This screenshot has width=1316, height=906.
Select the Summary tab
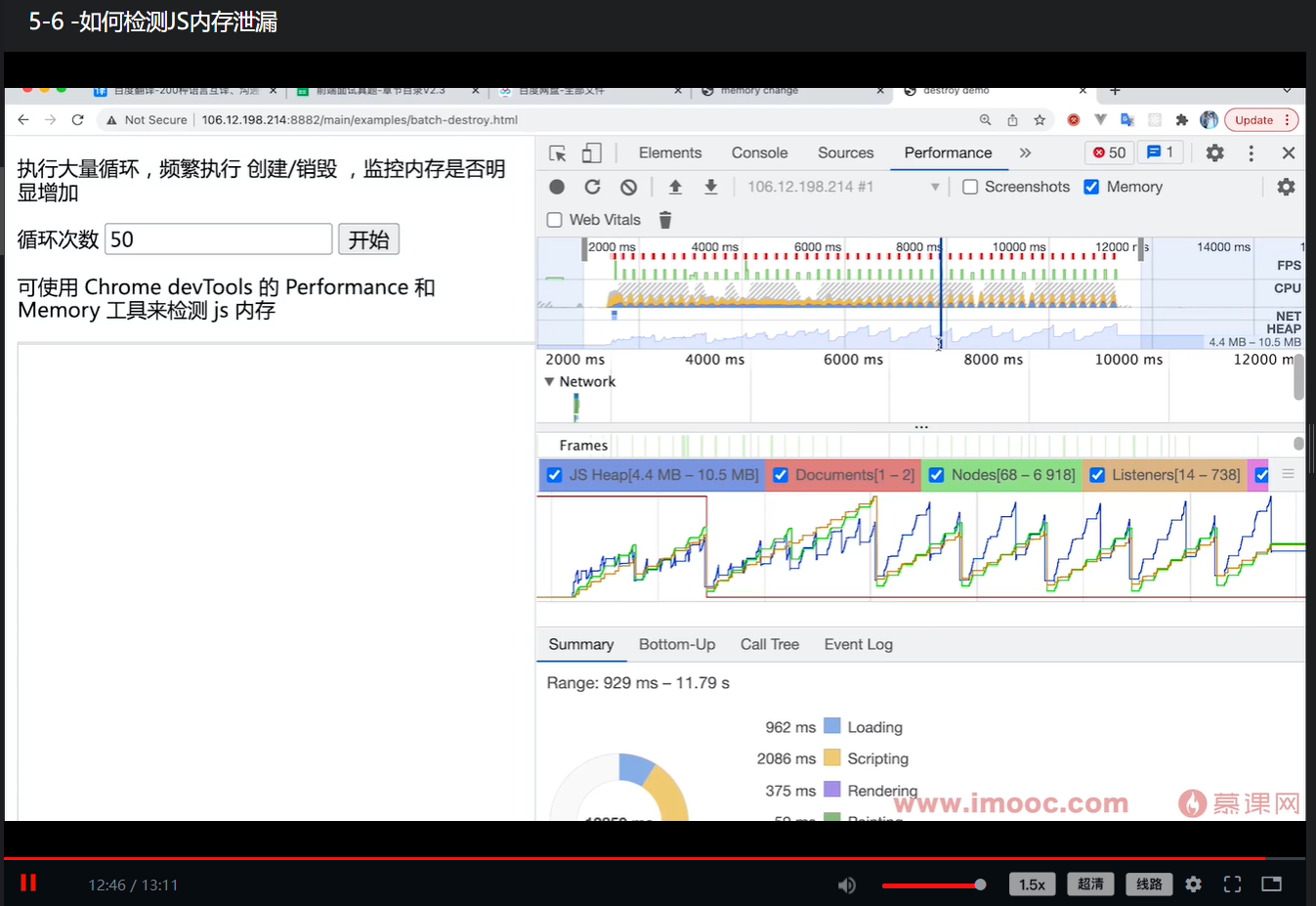(581, 645)
